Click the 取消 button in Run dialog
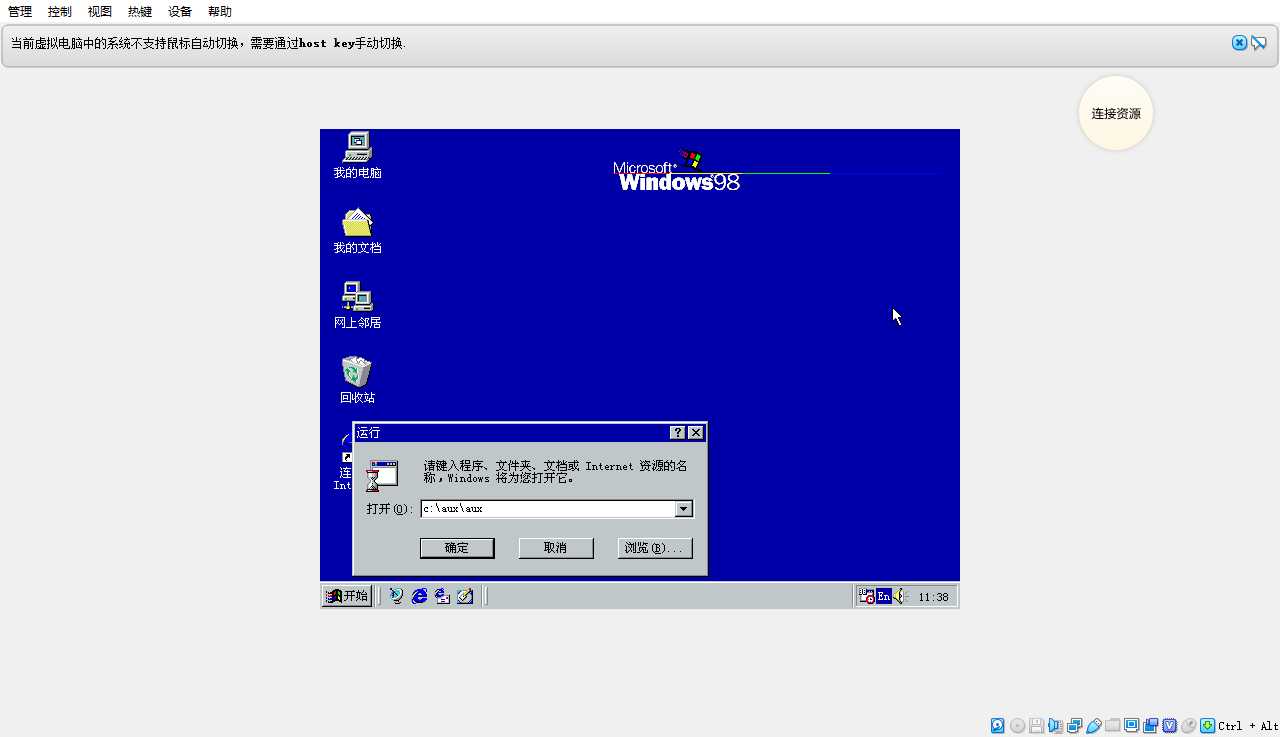 (555, 548)
